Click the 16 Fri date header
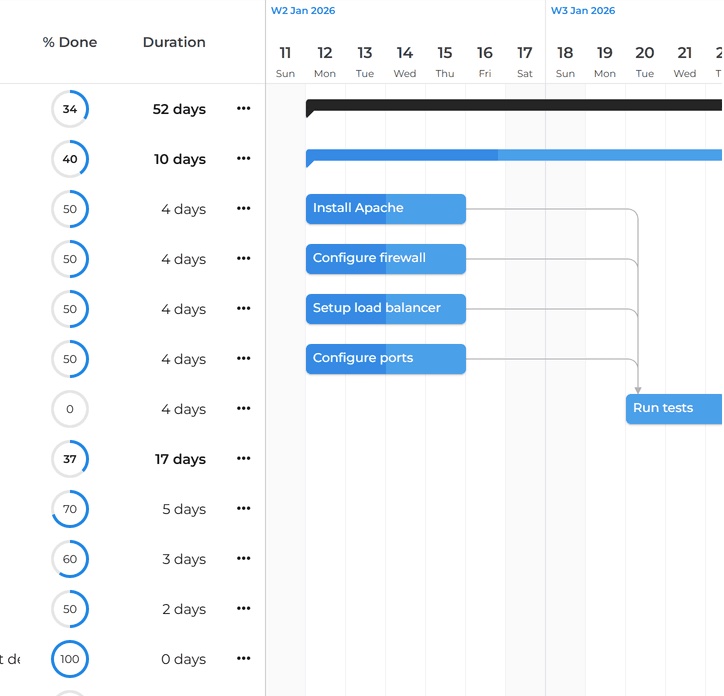724x696 pixels. point(485,61)
